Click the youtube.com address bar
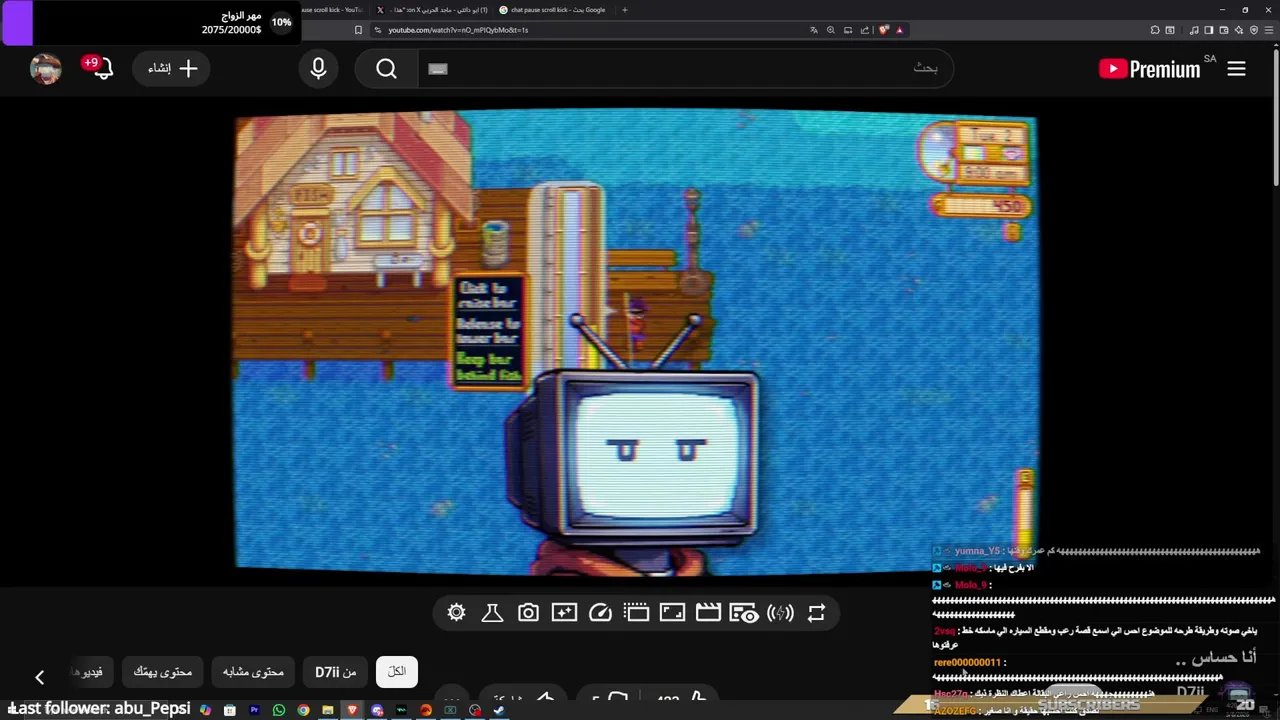This screenshot has height=720, width=1280. click(x=590, y=30)
